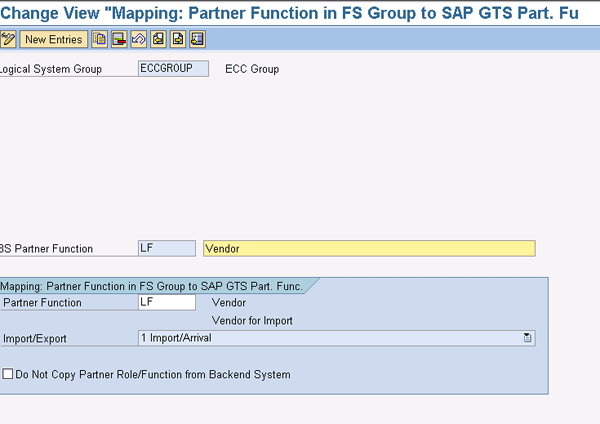
Task: Enable Do Not Copy Partner Role/Function checkbox
Action: click(x=7, y=374)
